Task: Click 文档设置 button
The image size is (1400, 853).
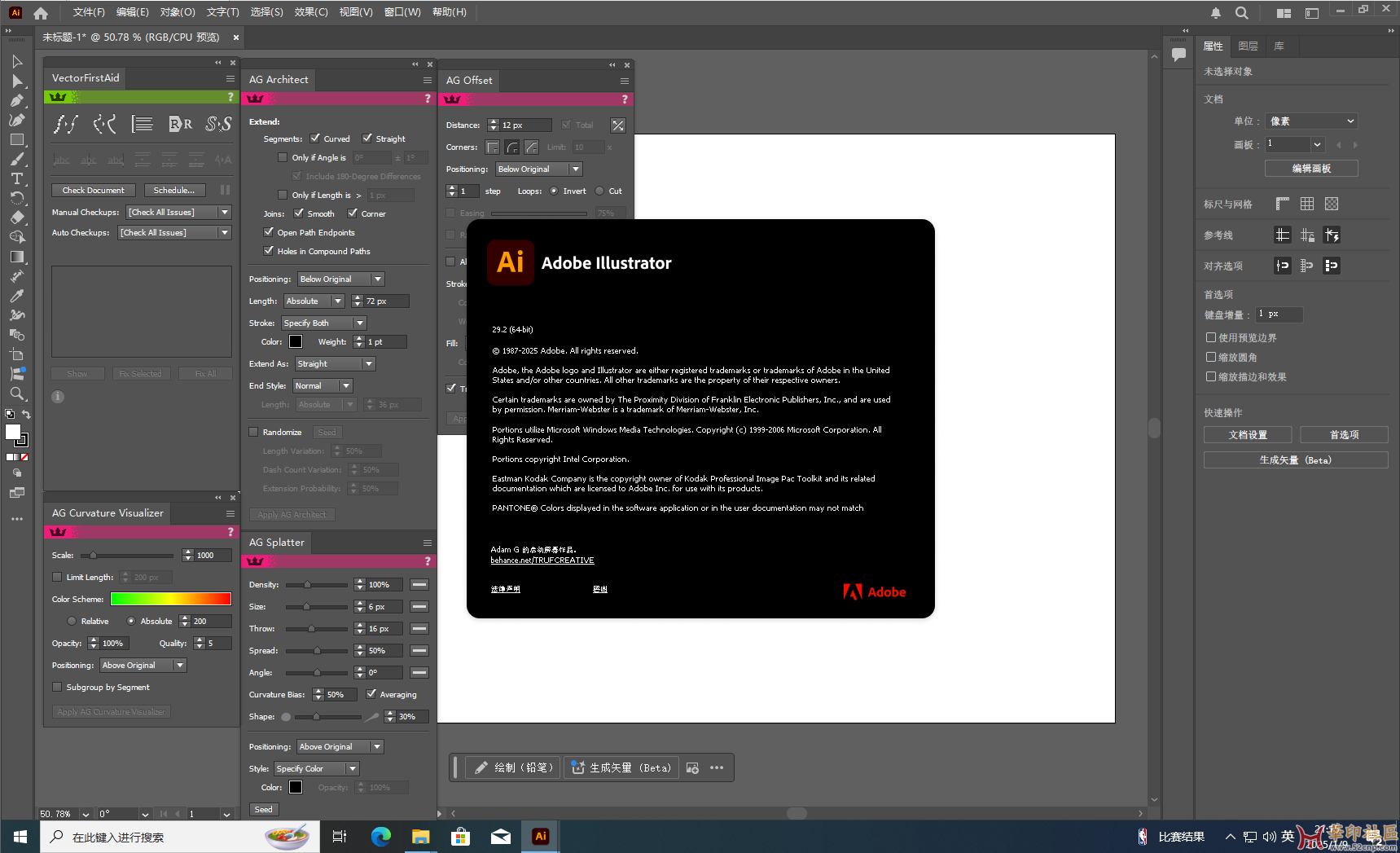Action: (1248, 435)
